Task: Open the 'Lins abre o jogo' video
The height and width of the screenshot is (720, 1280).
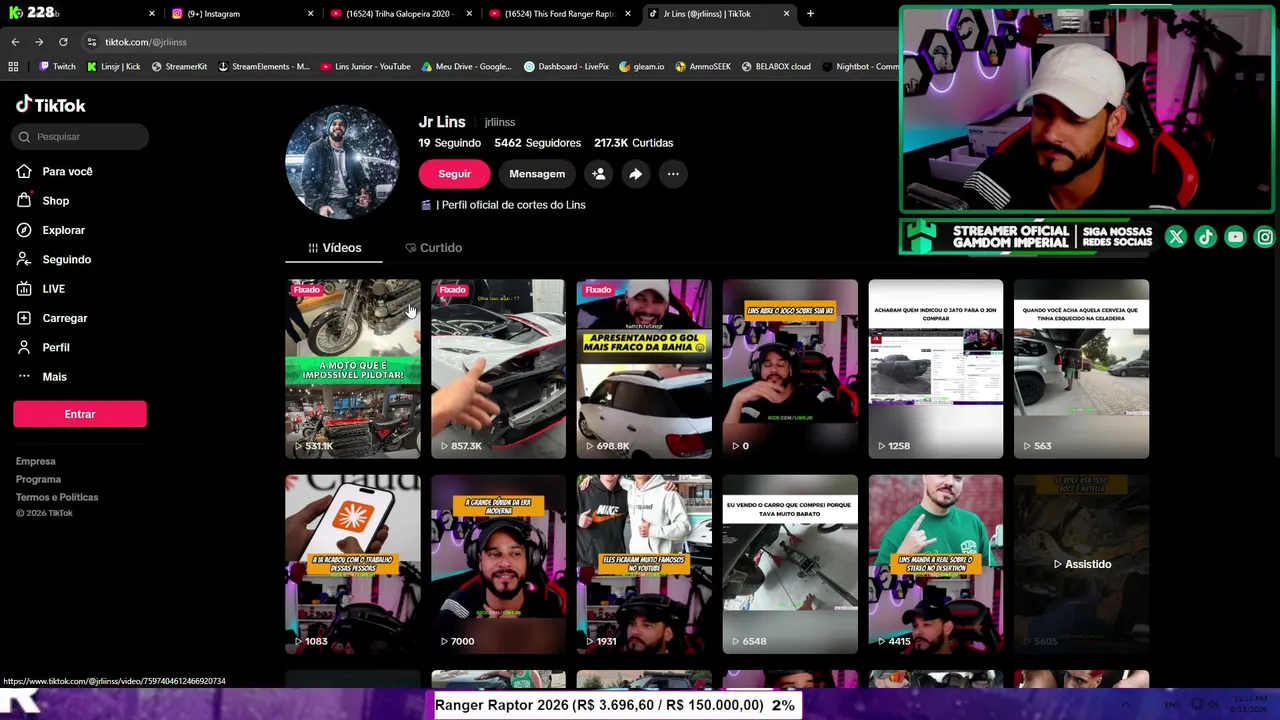Action: coord(790,369)
